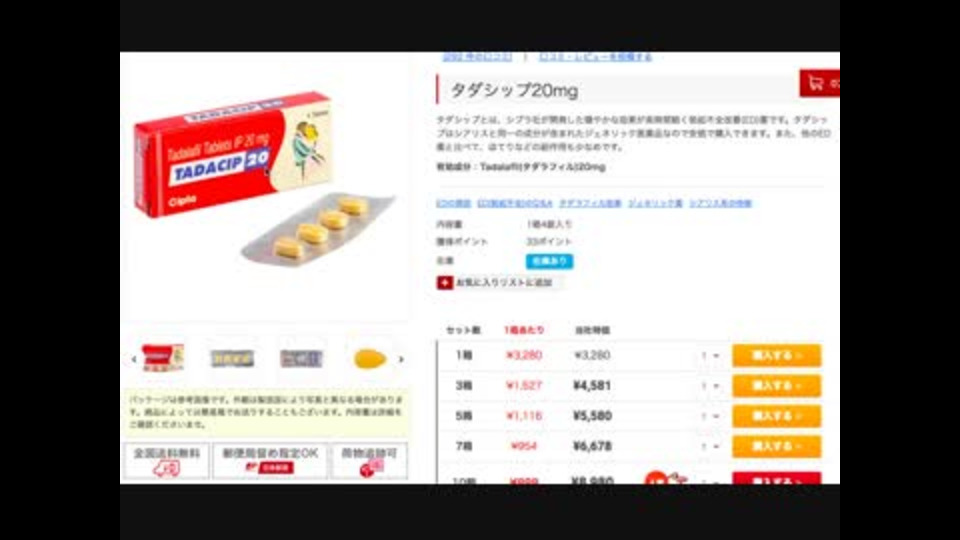Image resolution: width=960 pixels, height=540 pixels.
Task: Click the package tracking badge
Action: pyautogui.click(x=369, y=461)
